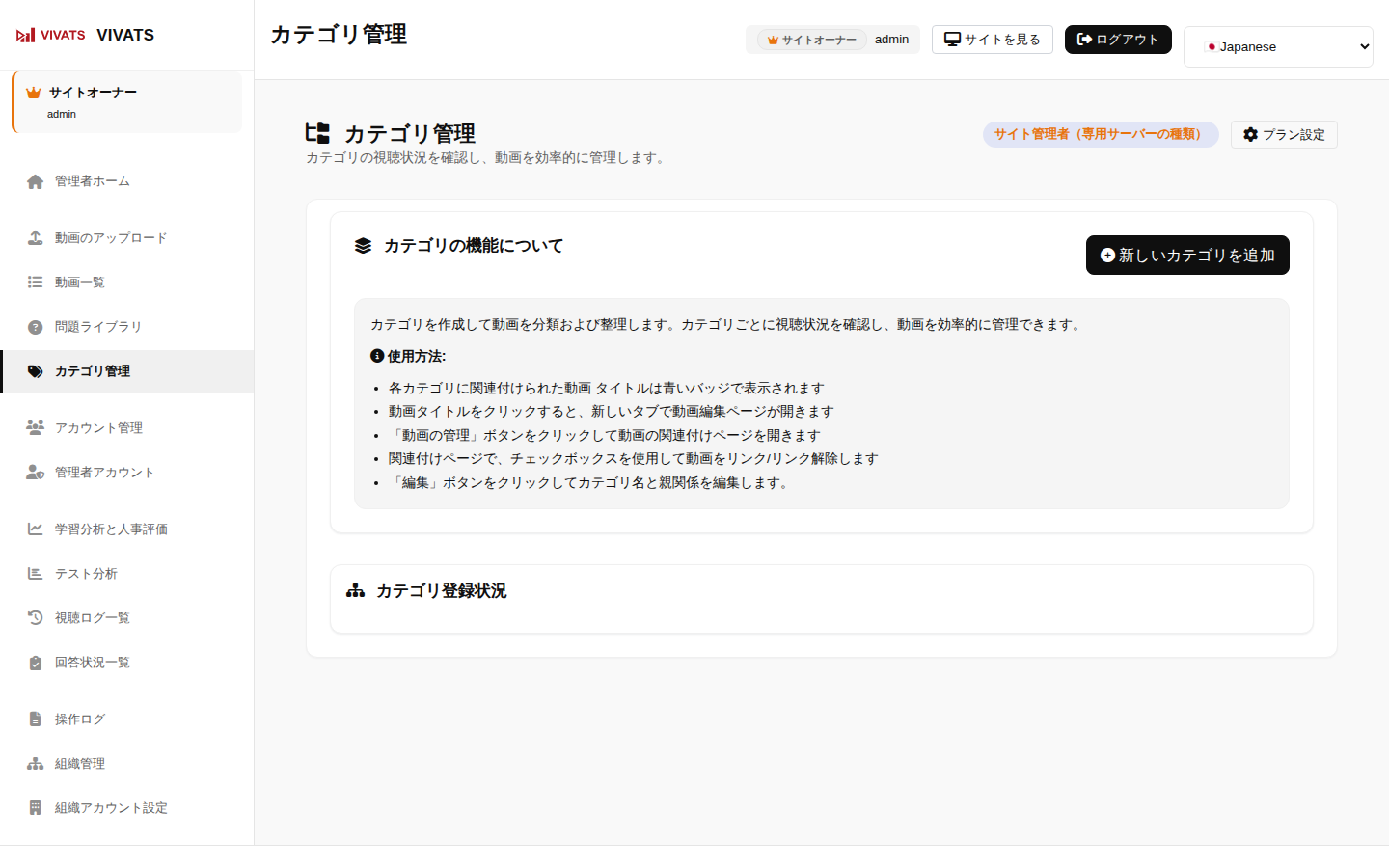This screenshot has height=868, width=1389.
Task: Go to 動画のアップロード page
Action: coord(127,238)
